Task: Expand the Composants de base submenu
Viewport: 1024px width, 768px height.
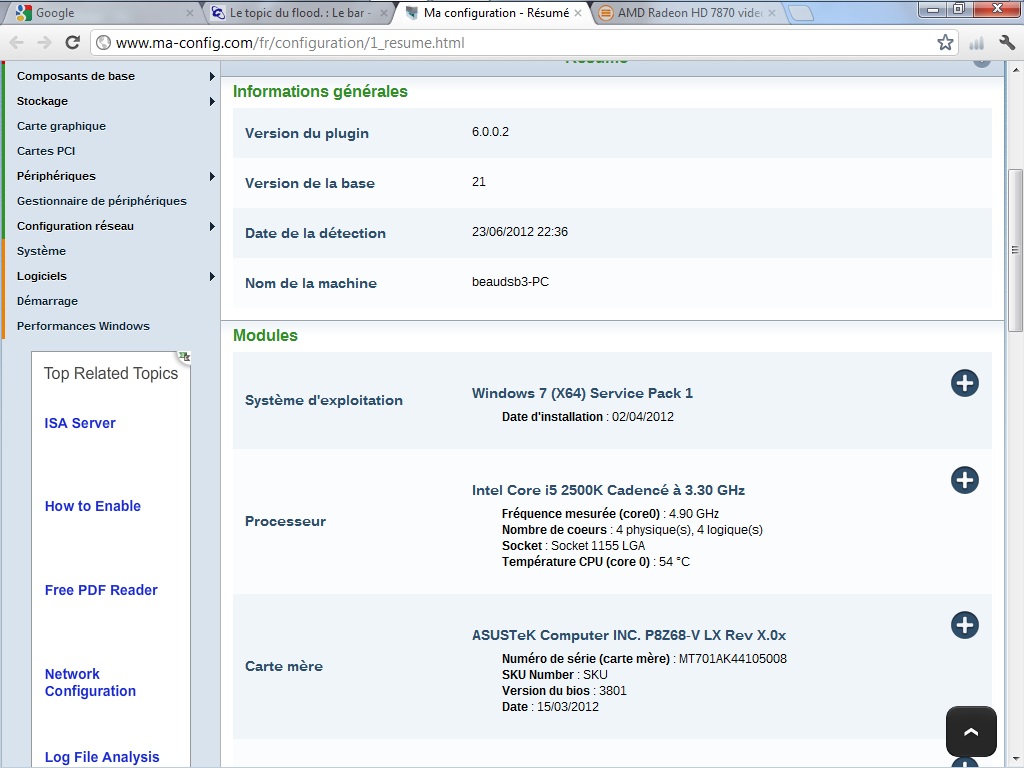Action: pos(211,76)
